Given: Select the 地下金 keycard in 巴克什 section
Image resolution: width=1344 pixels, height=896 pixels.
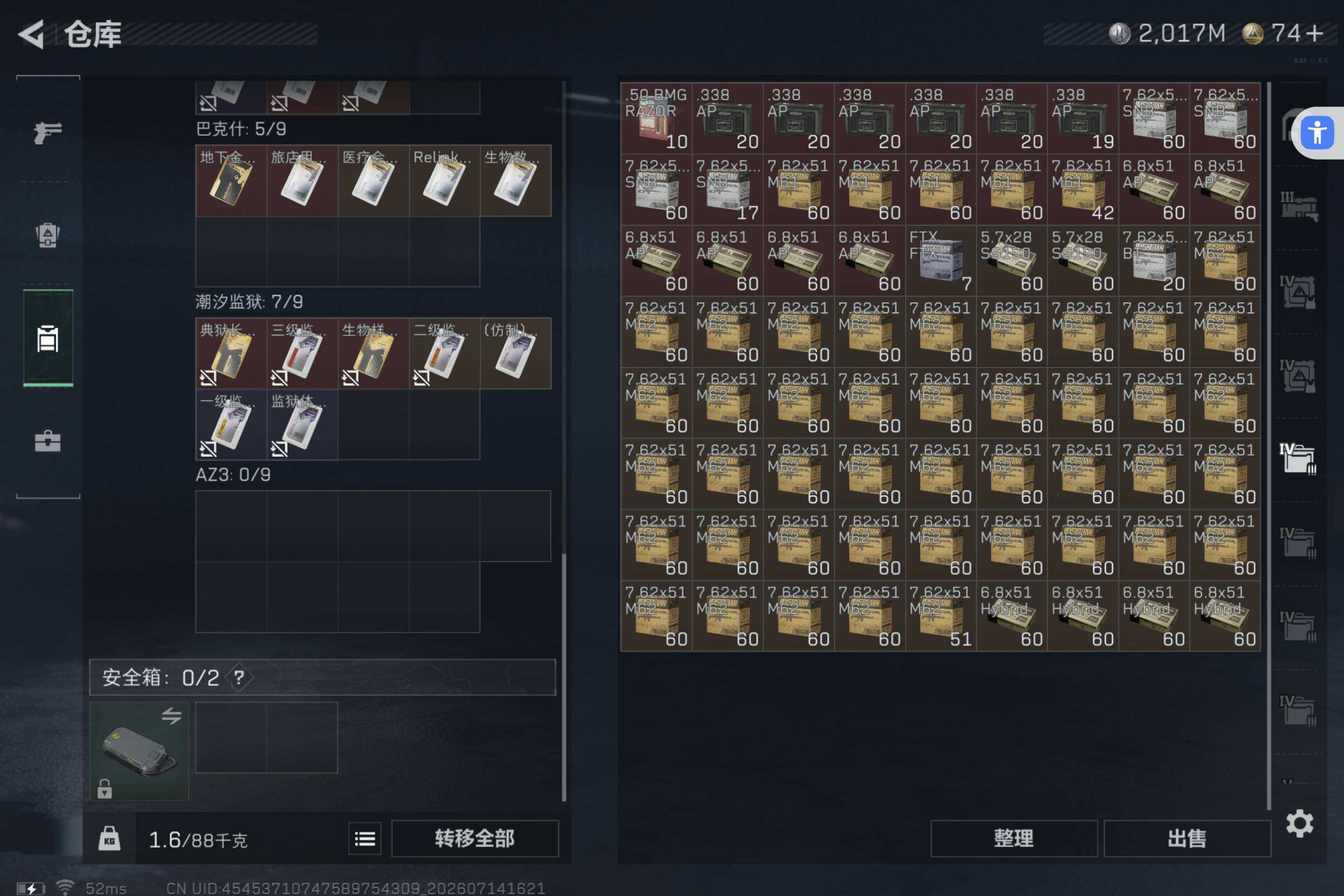Looking at the screenshot, I should tap(231, 181).
